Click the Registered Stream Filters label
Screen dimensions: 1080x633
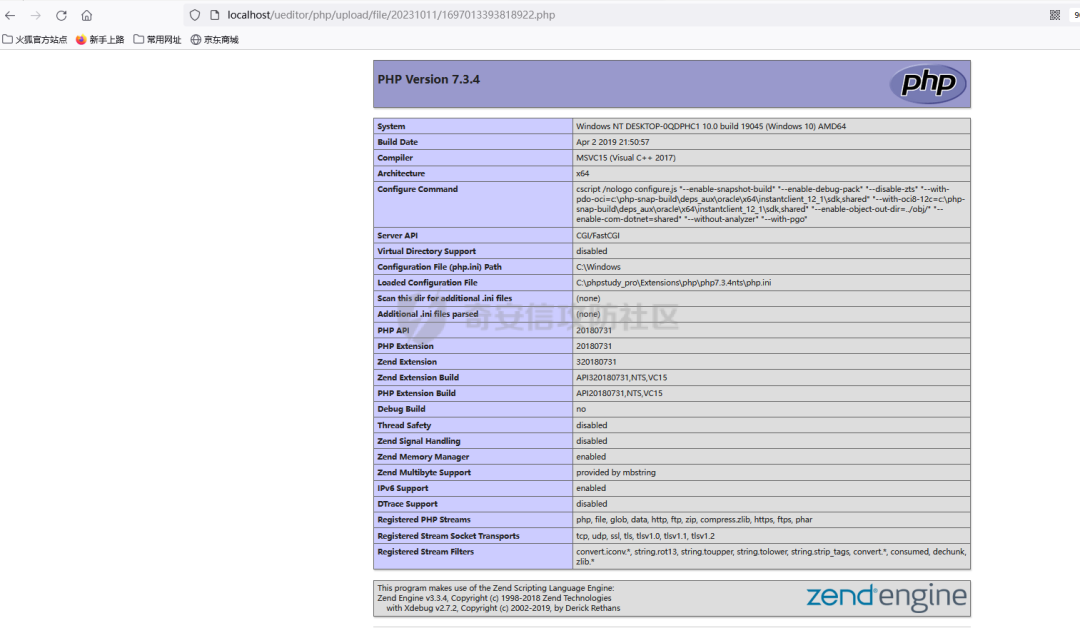[x=426, y=552]
